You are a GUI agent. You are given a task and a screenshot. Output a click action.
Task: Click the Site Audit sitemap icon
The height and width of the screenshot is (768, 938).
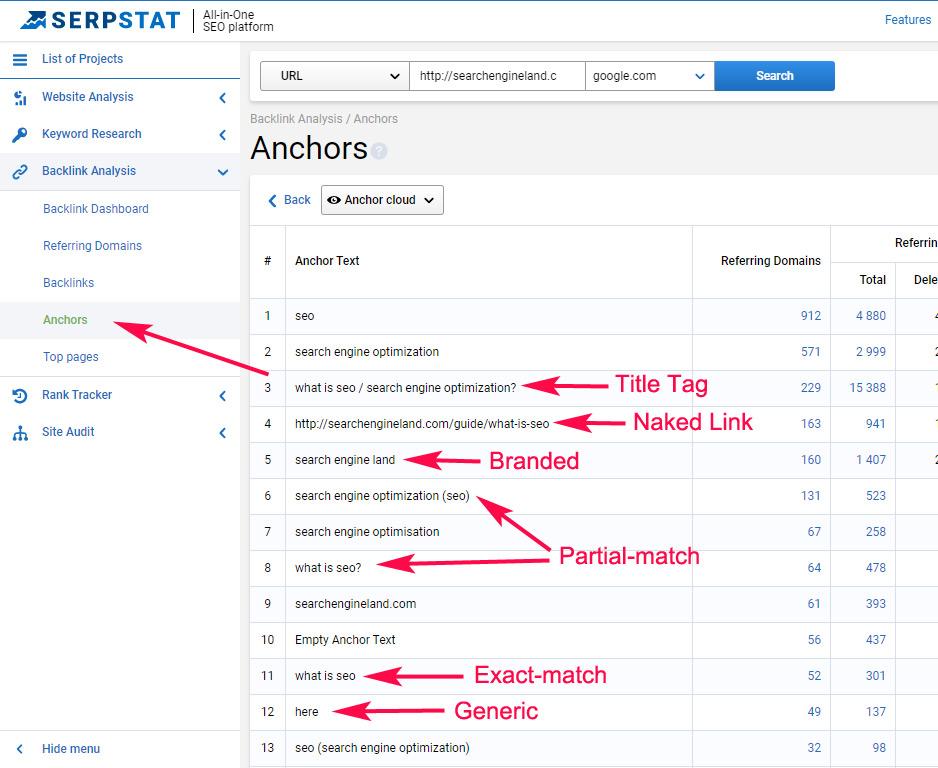point(20,432)
